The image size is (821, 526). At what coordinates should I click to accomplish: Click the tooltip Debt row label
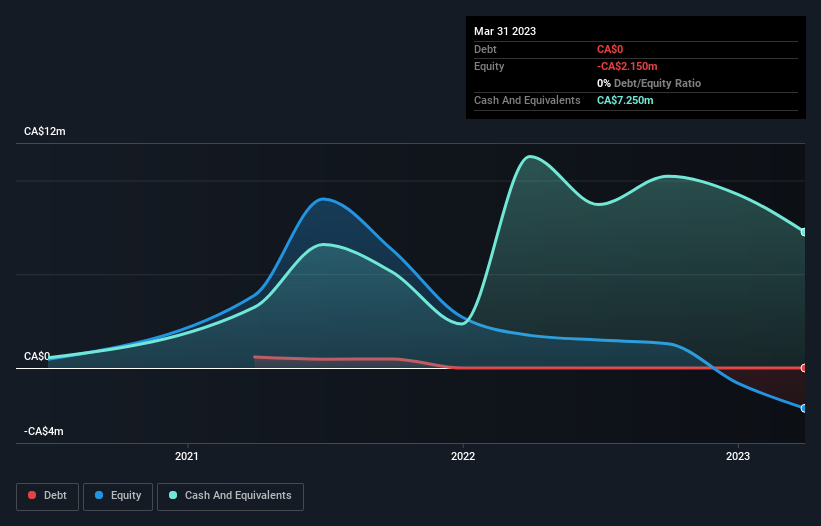(485, 49)
